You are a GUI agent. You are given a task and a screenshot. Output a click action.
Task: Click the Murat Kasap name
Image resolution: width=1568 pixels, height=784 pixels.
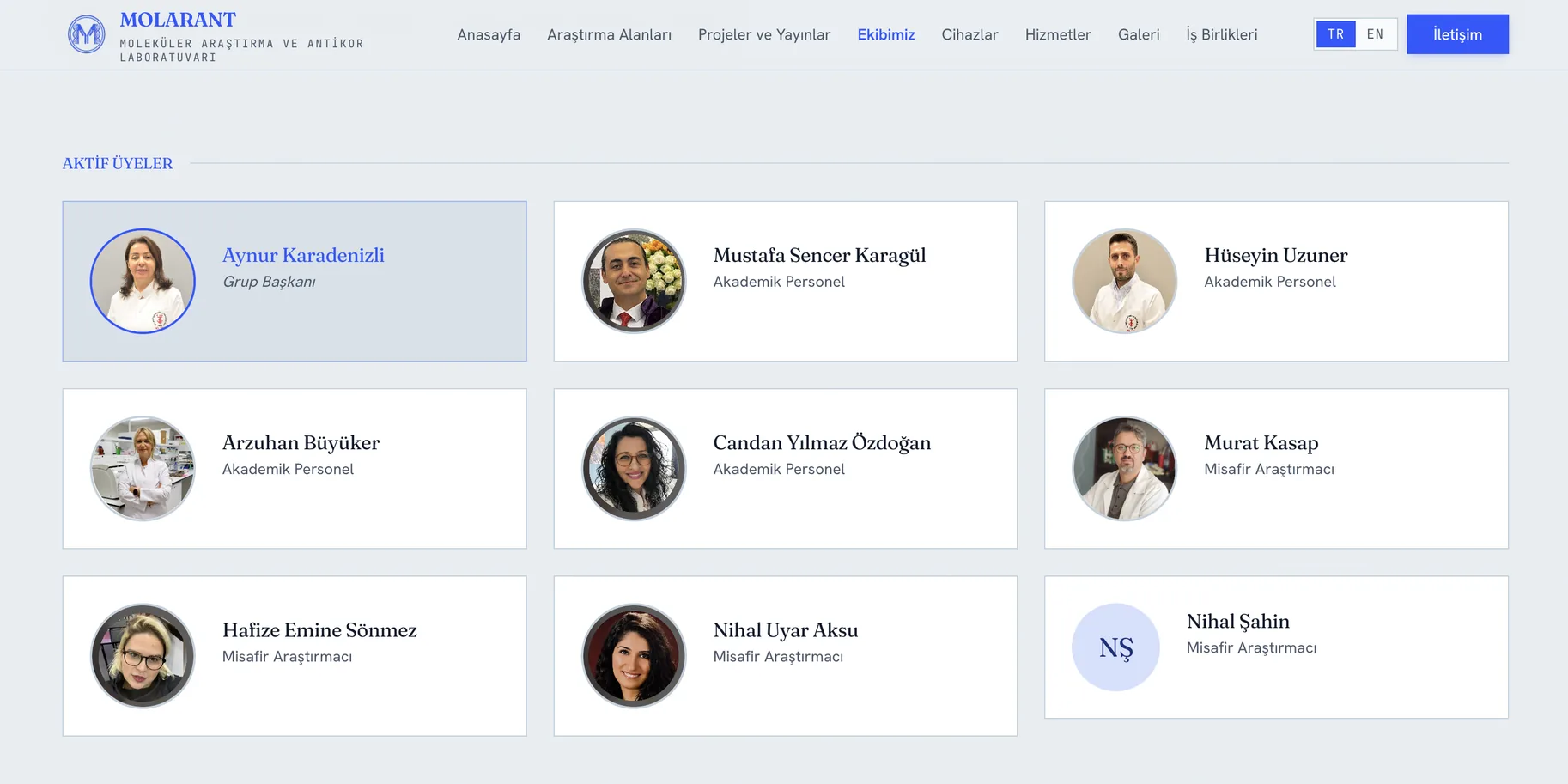pyautogui.click(x=1261, y=442)
